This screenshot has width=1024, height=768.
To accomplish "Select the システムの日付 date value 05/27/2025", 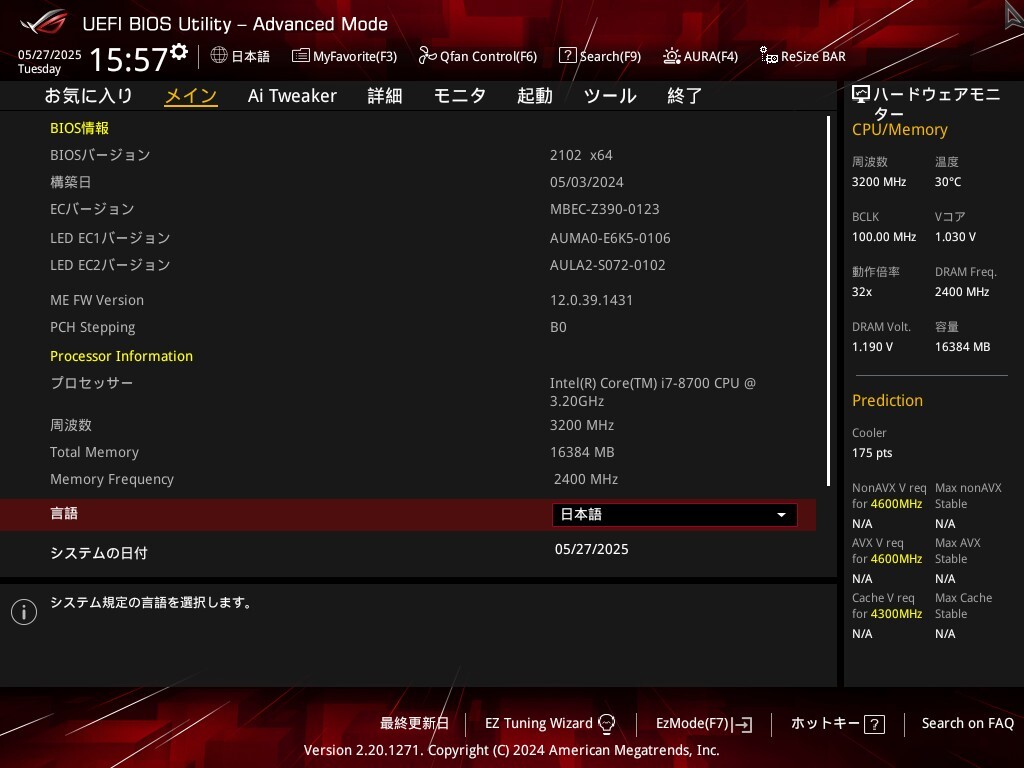I will click(x=592, y=549).
